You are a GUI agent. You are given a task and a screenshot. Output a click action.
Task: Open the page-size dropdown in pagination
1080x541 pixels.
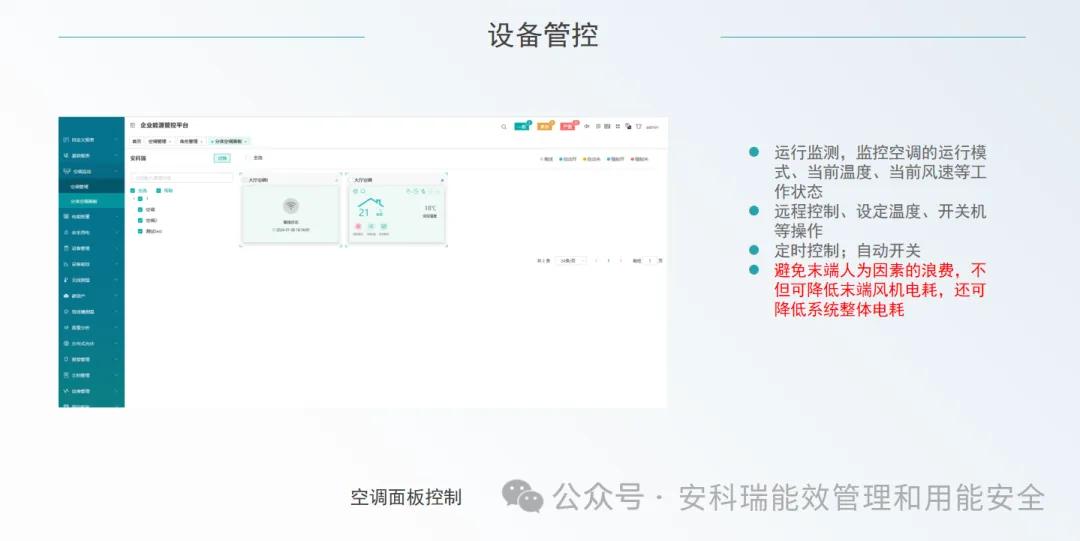pyautogui.click(x=571, y=261)
